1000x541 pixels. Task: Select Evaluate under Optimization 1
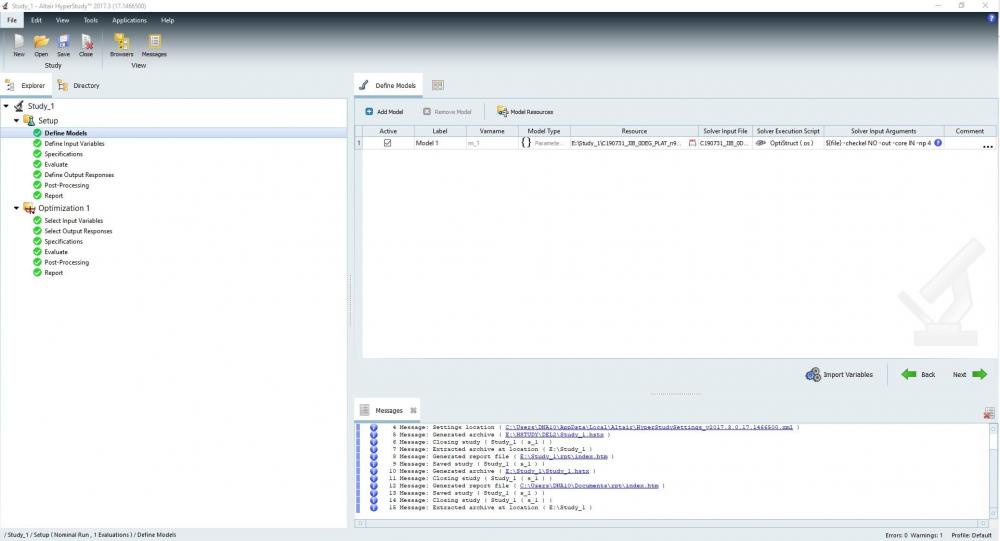point(55,252)
